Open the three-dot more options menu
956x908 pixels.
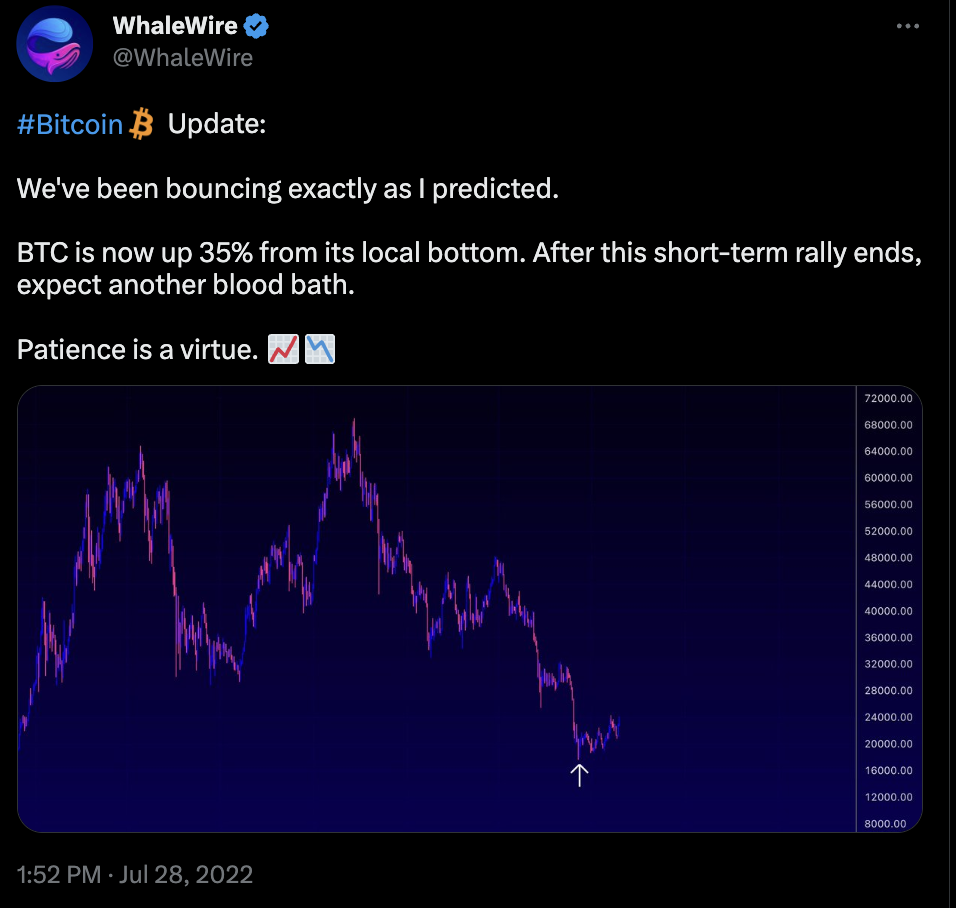click(x=907, y=26)
